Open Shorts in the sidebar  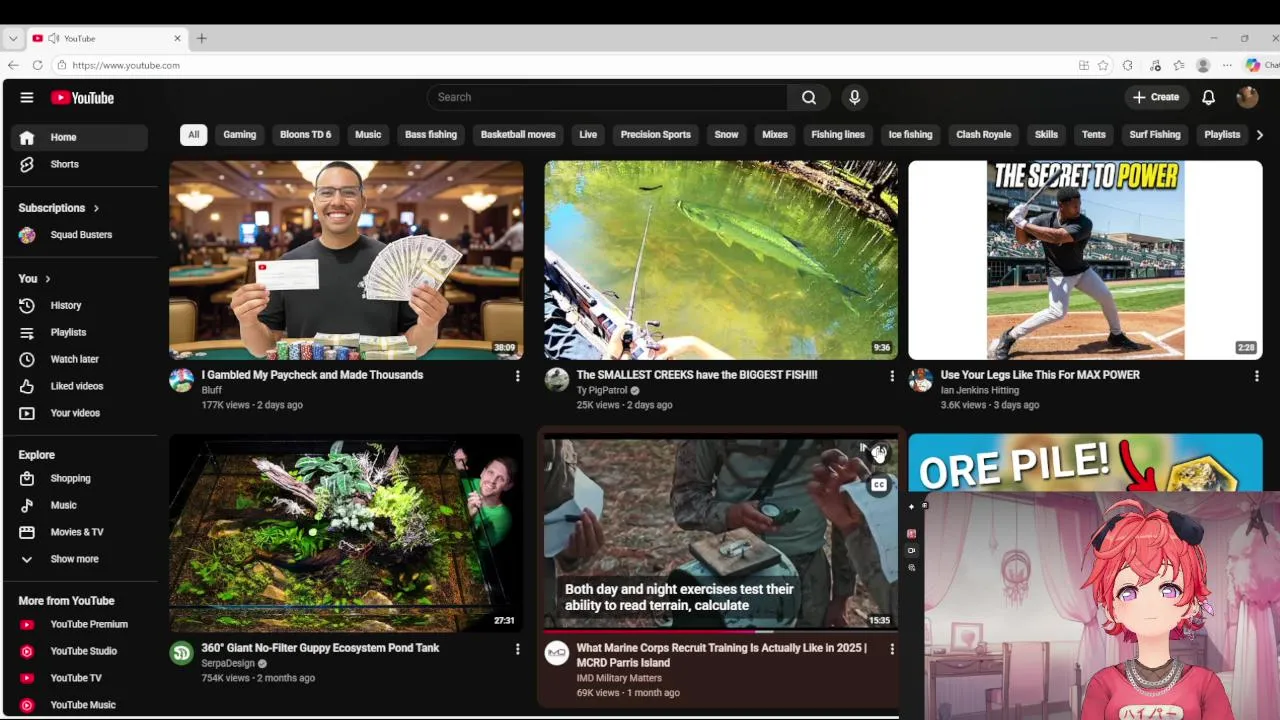coord(80,164)
